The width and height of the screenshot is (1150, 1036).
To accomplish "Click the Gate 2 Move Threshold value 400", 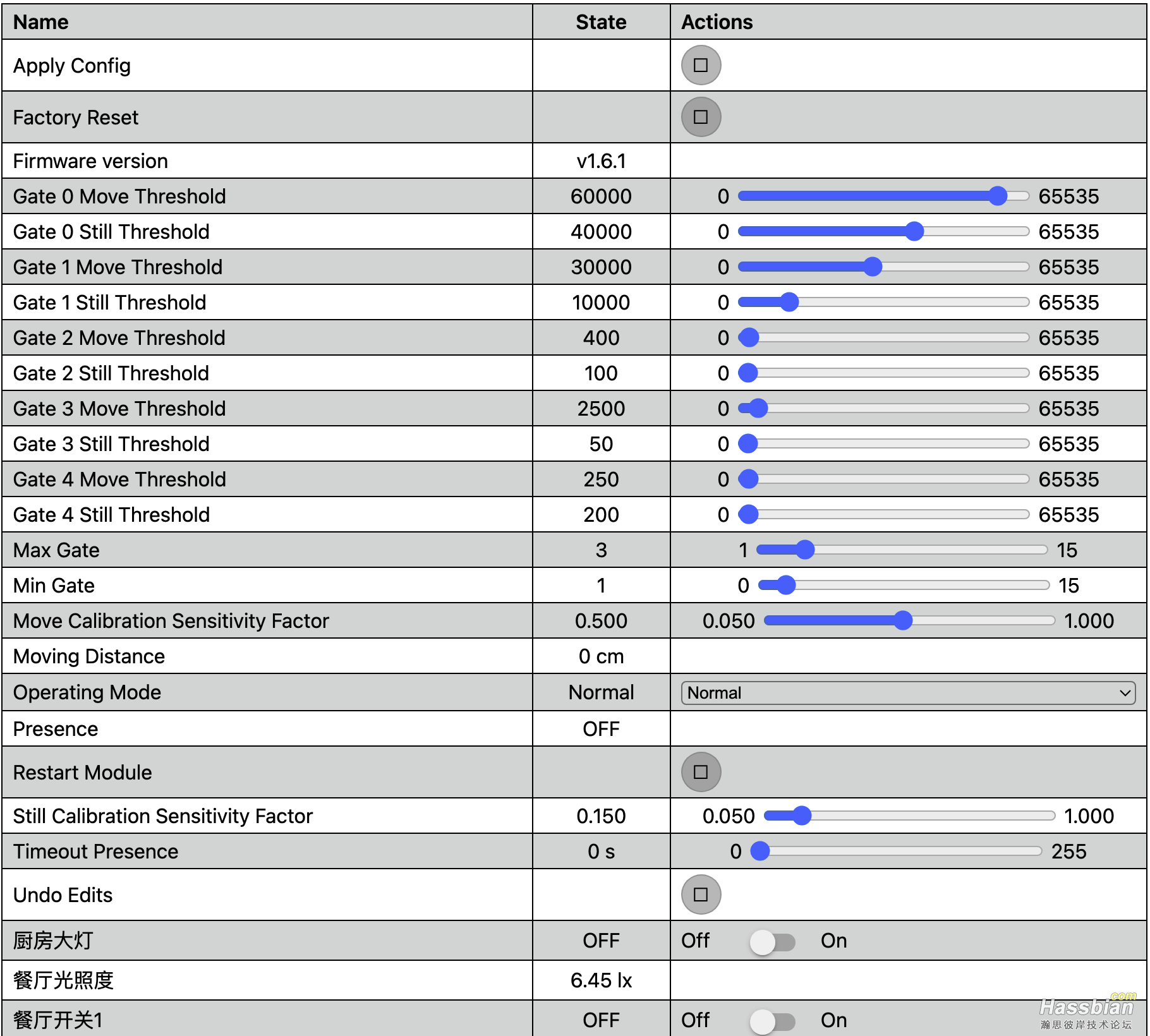I will [601, 338].
